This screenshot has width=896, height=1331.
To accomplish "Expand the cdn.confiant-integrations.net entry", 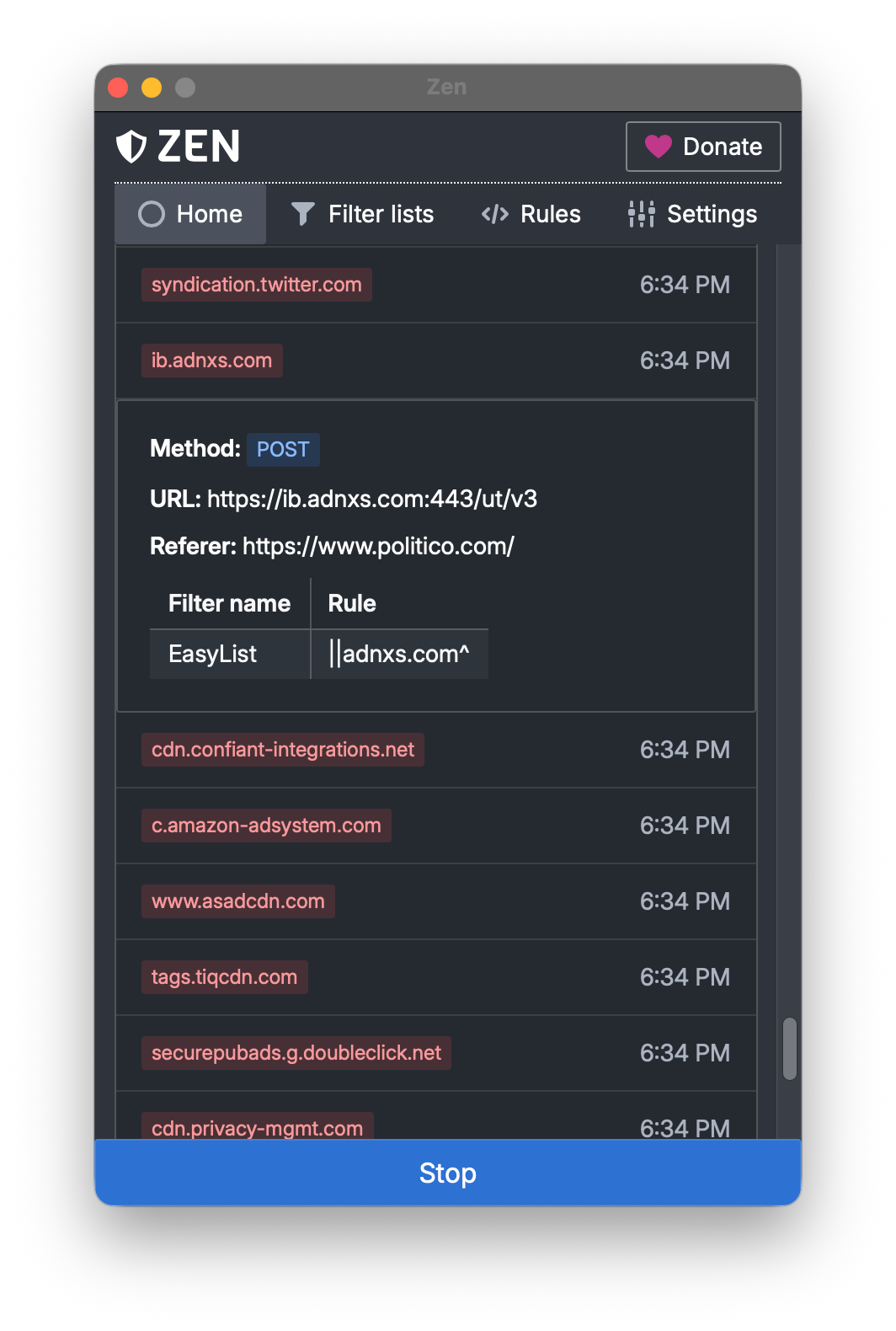I will tap(436, 750).
